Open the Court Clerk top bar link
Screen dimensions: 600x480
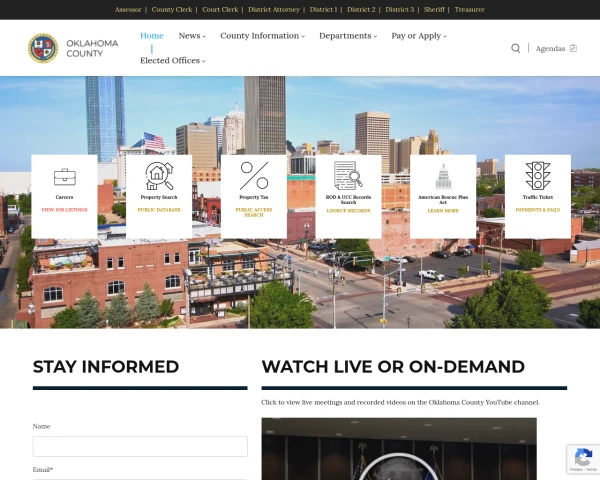220,10
